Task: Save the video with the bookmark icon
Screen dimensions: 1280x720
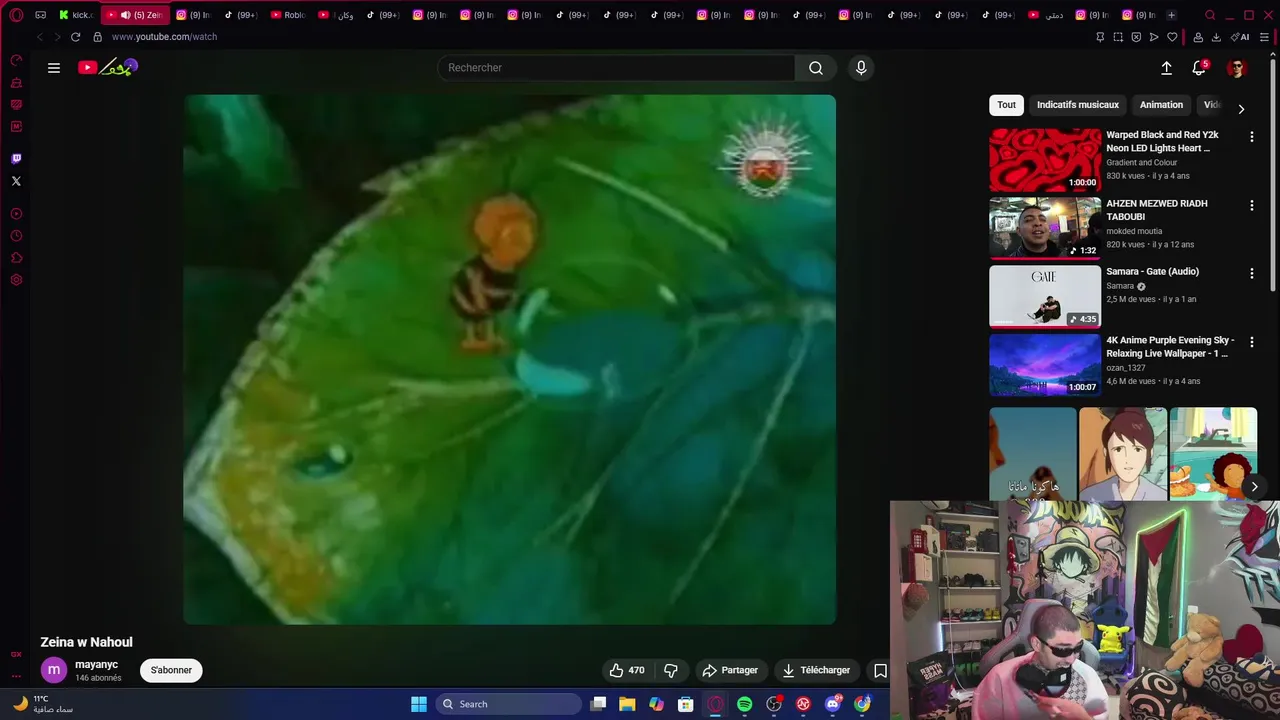Action: pyautogui.click(x=880, y=670)
